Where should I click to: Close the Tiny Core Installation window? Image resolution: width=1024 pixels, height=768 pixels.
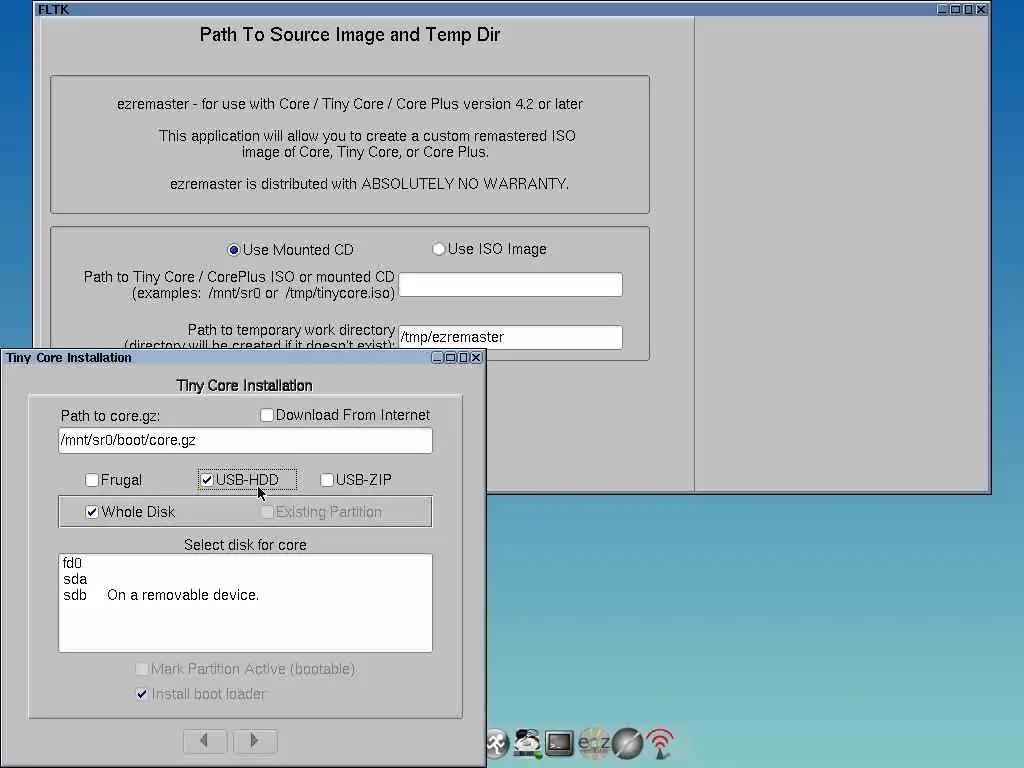pos(476,358)
